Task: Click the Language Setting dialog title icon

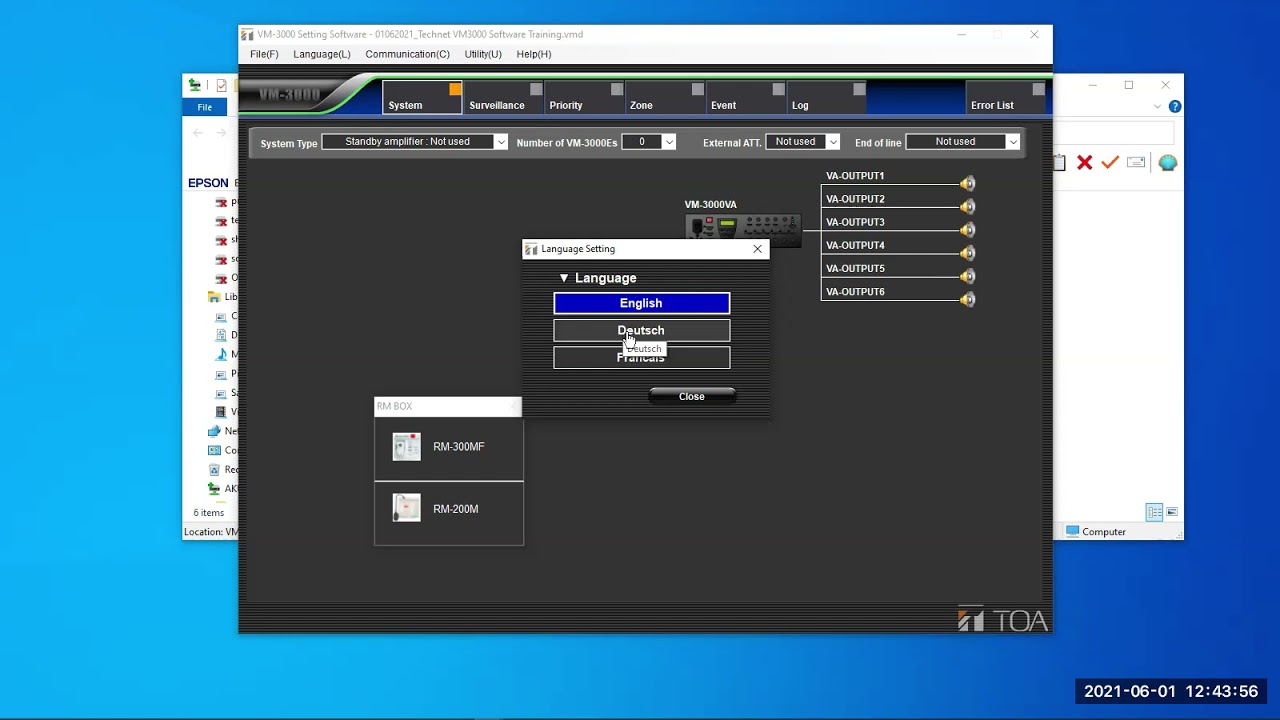Action: tap(531, 249)
